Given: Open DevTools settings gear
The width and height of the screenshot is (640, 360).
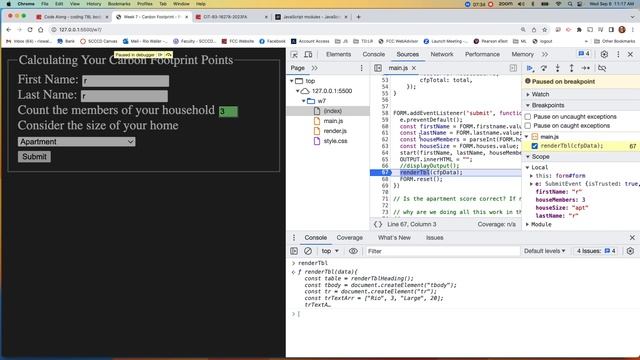Looking at the screenshot, I should tap(604, 54).
